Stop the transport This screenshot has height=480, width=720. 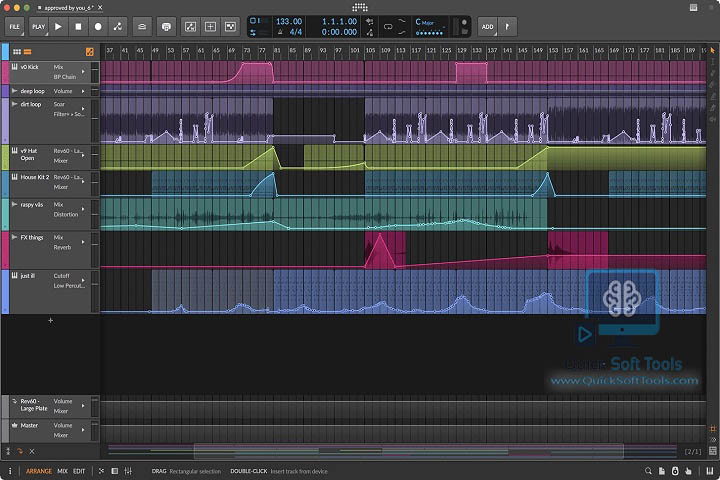[78, 27]
